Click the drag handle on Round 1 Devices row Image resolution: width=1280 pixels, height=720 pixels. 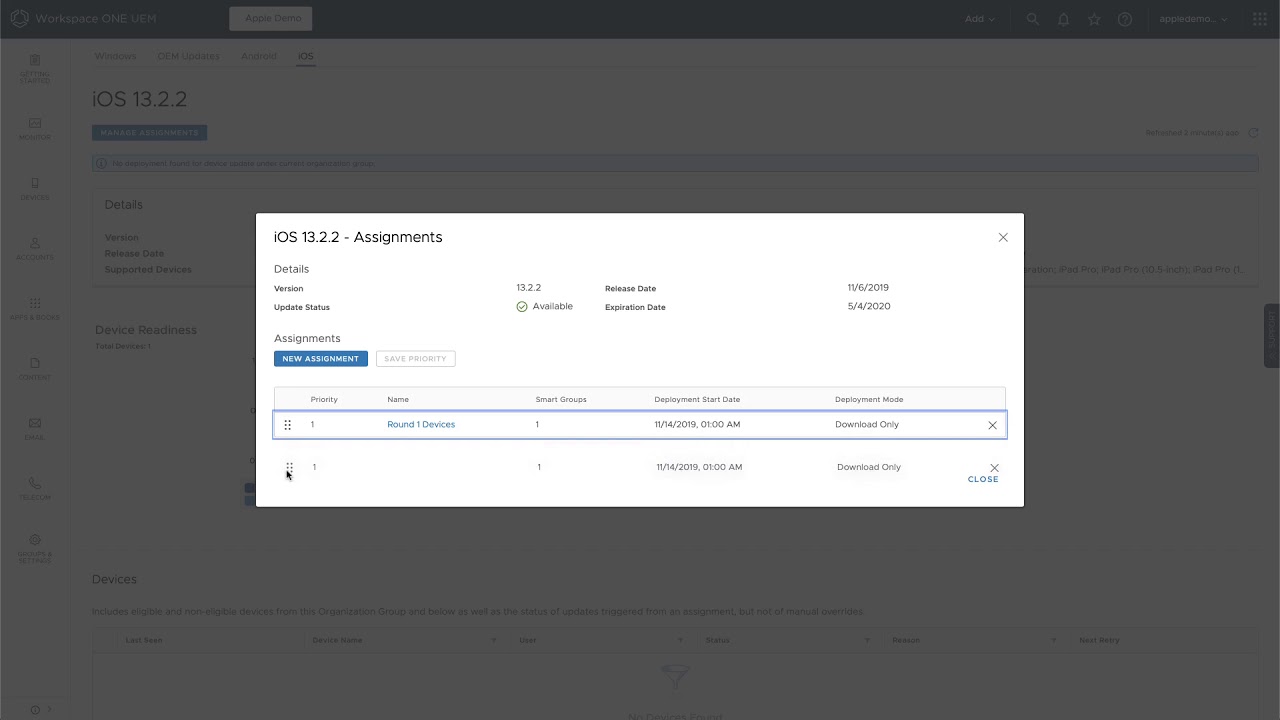coord(288,425)
